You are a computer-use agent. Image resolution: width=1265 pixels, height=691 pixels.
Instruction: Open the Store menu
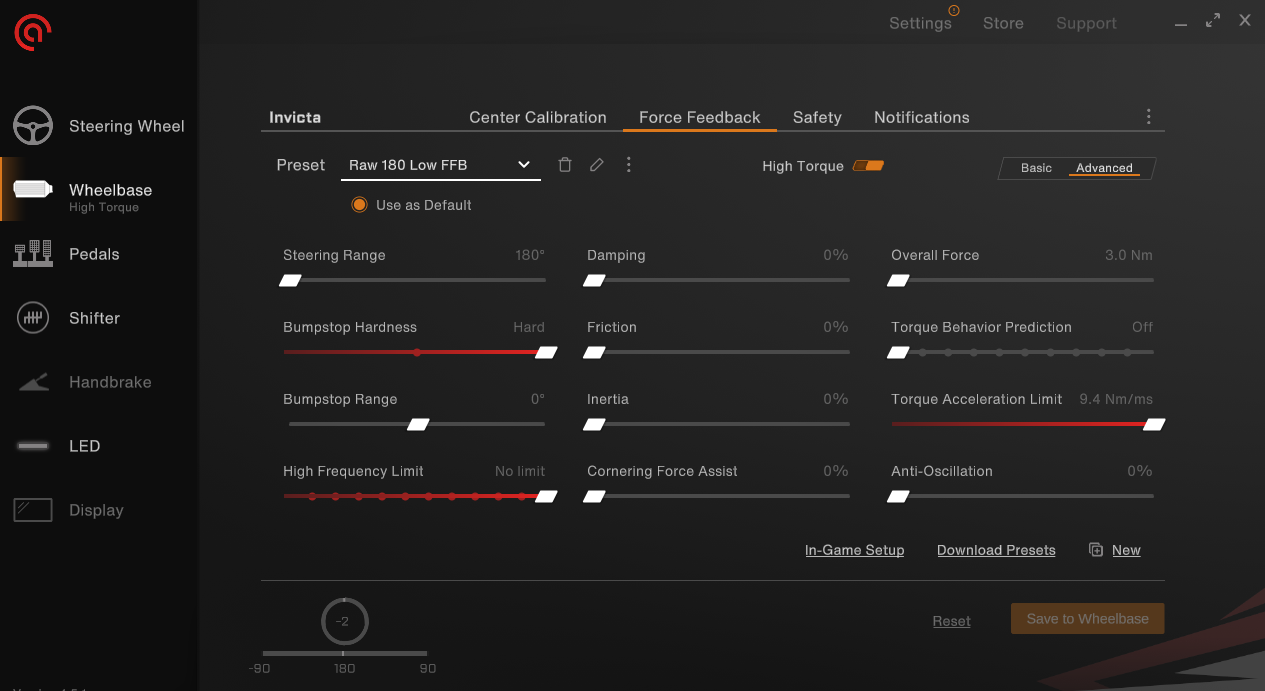[x=1003, y=23]
